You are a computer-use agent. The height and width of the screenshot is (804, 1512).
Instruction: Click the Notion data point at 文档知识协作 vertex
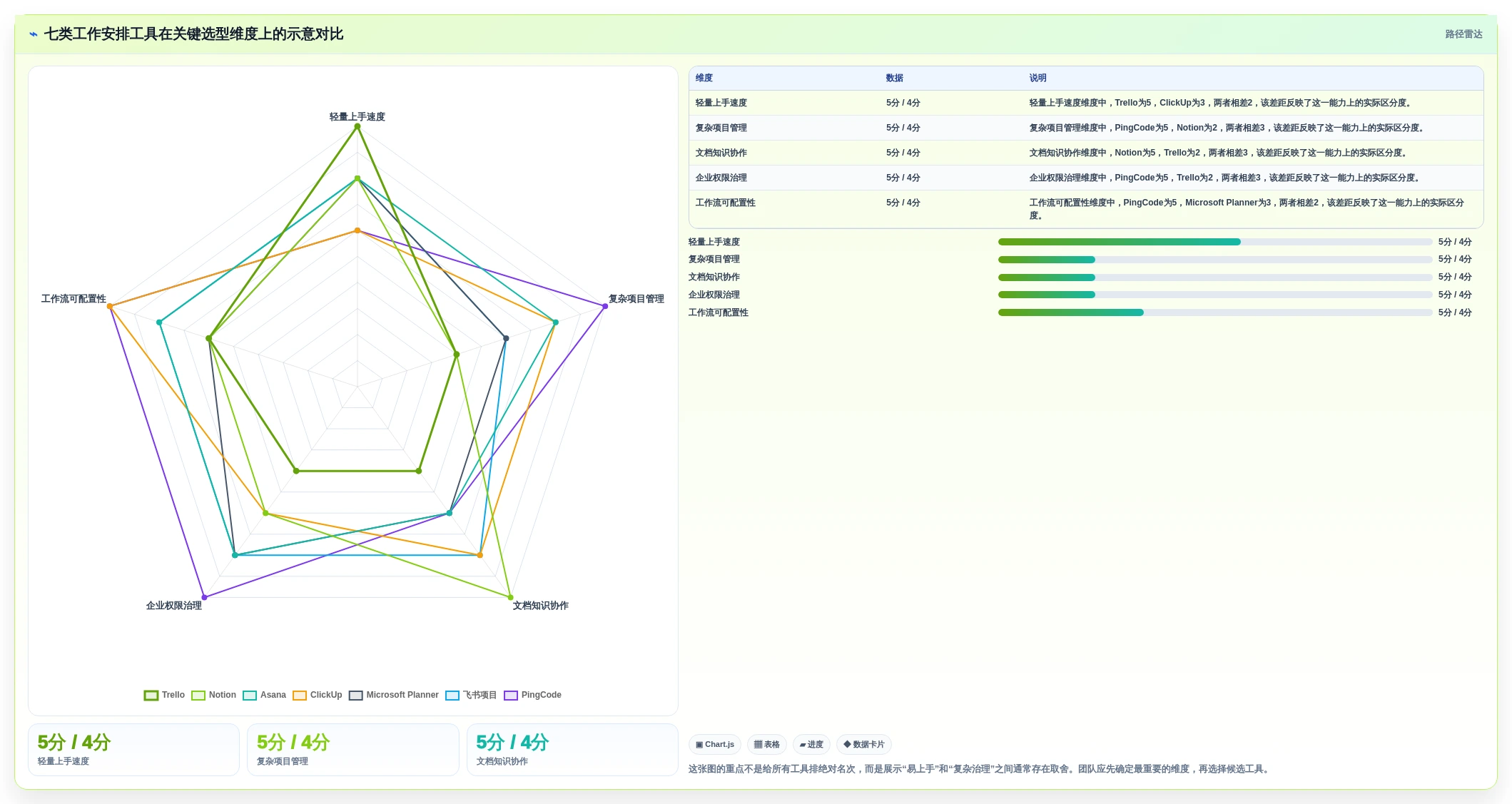[510, 598]
